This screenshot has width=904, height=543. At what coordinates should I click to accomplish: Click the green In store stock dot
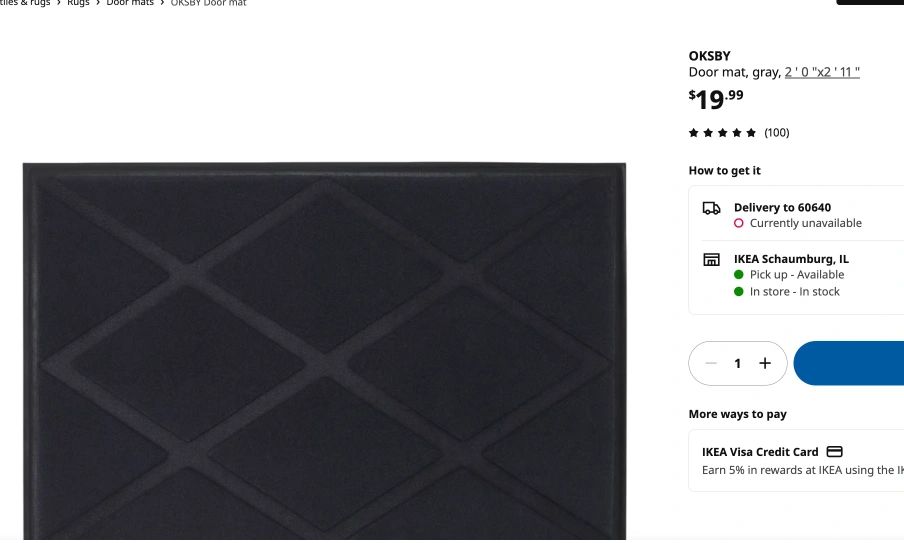[739, 292]
